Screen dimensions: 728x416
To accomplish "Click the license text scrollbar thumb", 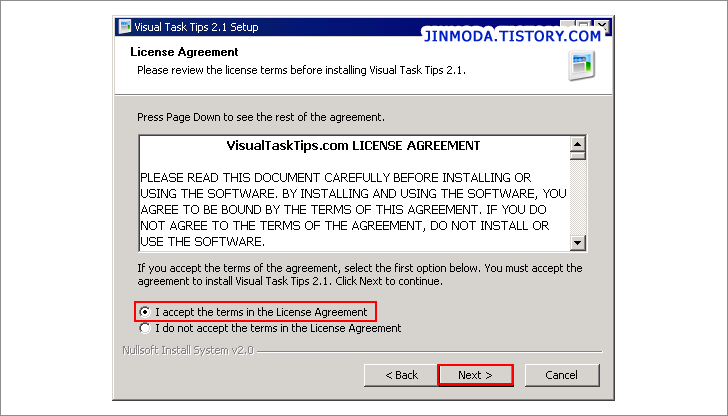I will [x=577, y=156].
